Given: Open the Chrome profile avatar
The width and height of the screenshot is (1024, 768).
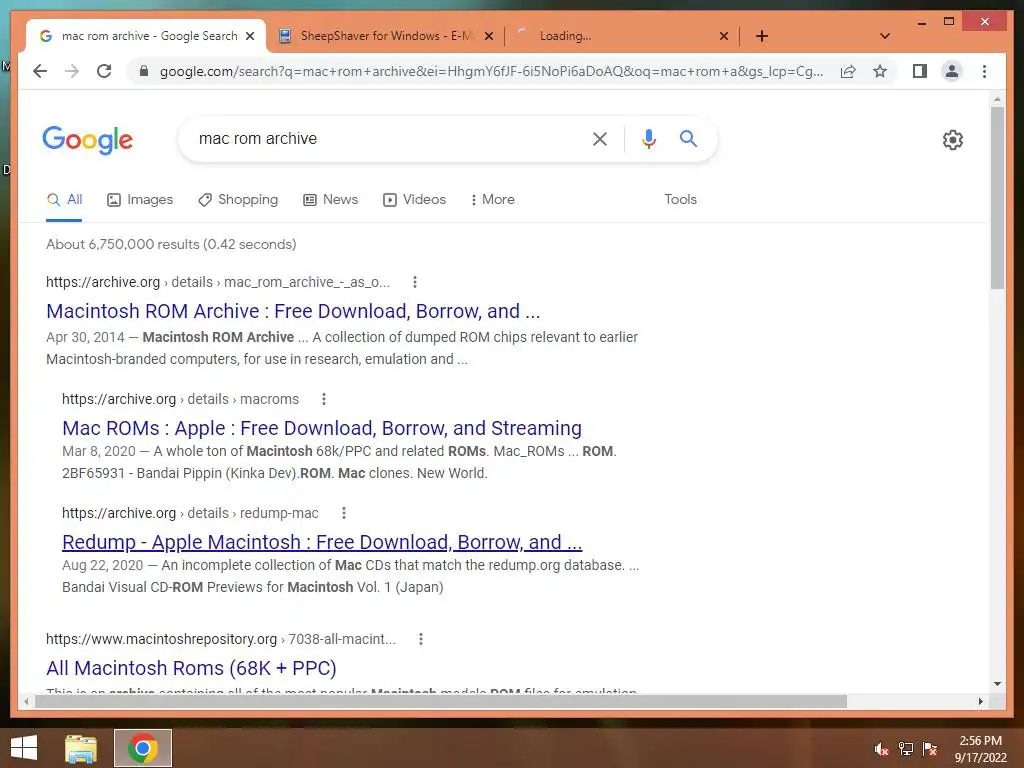Looking at the screenshot, I should [952, 71].
